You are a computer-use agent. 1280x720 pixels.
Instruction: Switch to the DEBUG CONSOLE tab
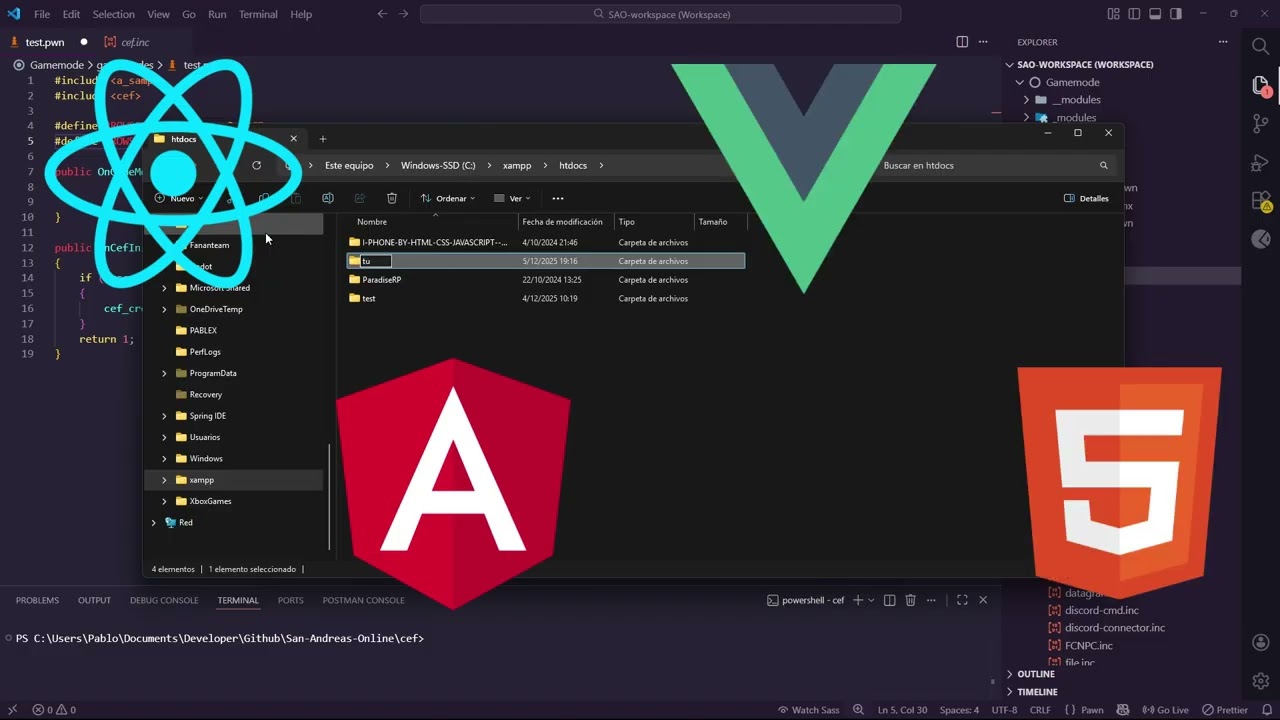pyautogui.click(x=164, y=600)
